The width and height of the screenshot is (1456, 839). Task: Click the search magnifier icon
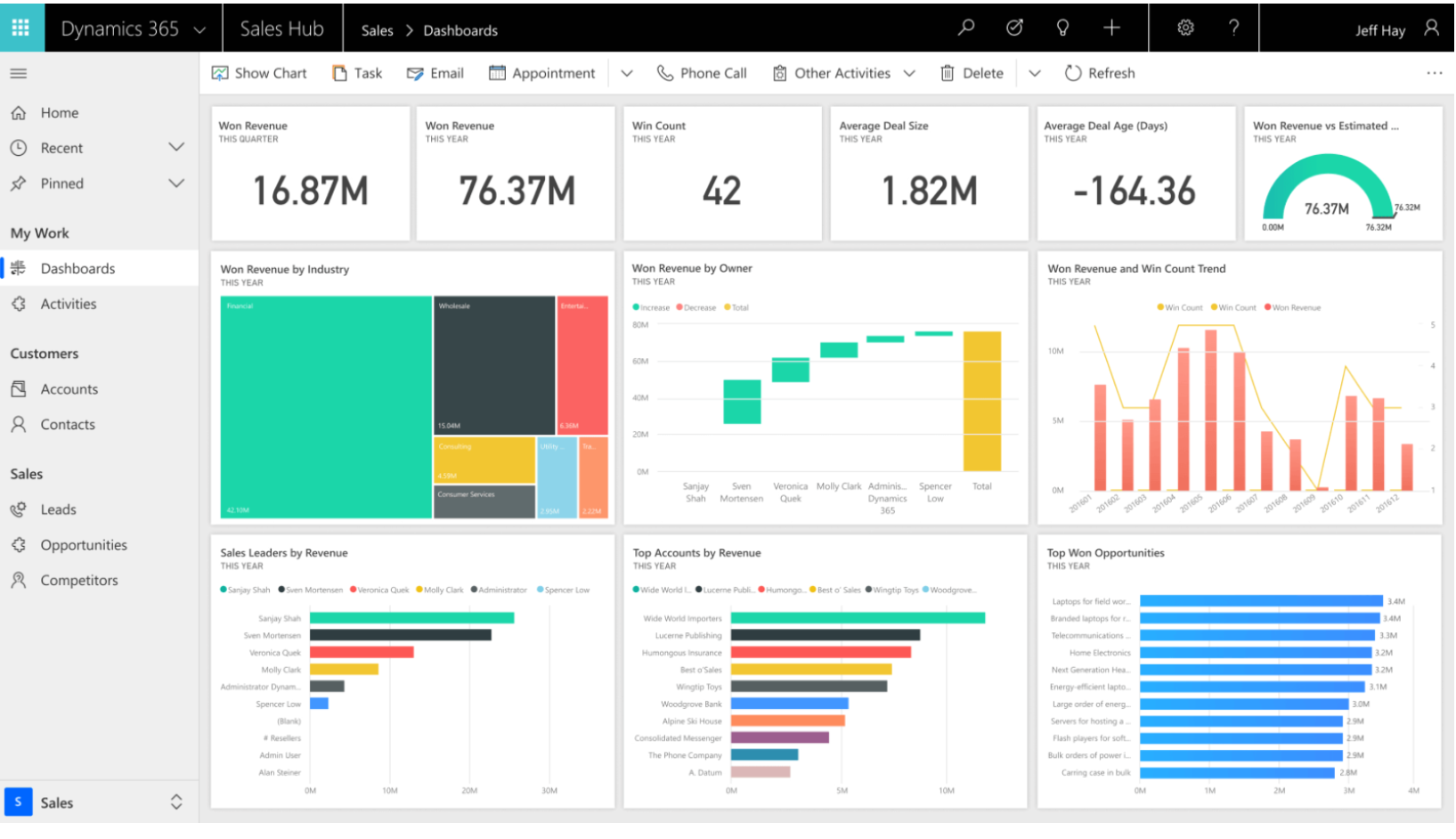pyautogui.click(x=966, y=28)
